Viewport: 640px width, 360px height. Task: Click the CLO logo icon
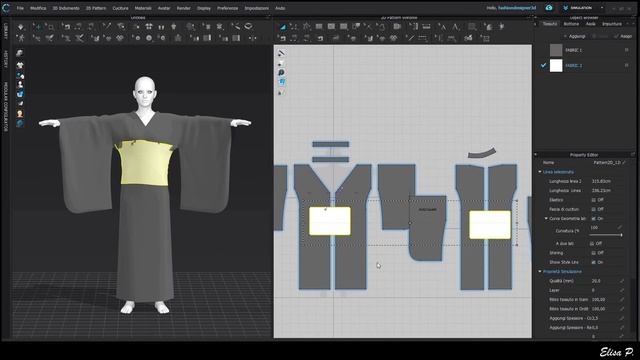(x=6, y=8)
